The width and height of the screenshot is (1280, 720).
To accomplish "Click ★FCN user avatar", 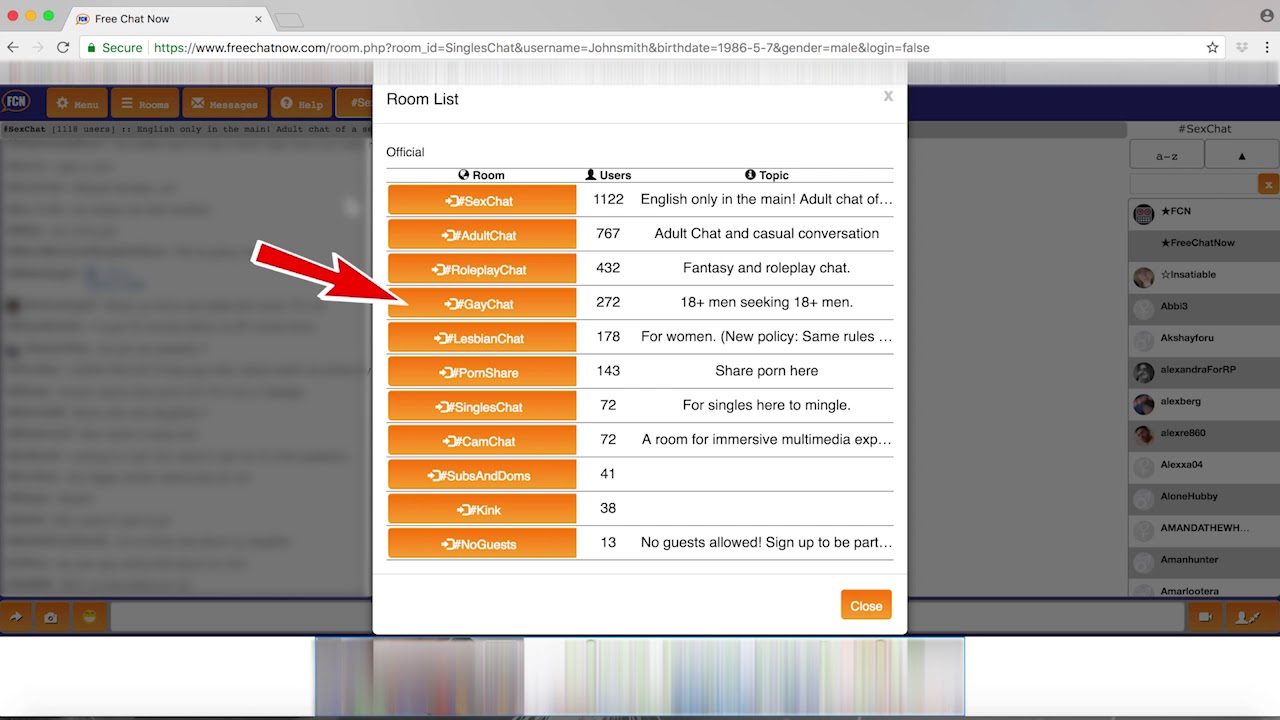I will (x=1143, y=213).
